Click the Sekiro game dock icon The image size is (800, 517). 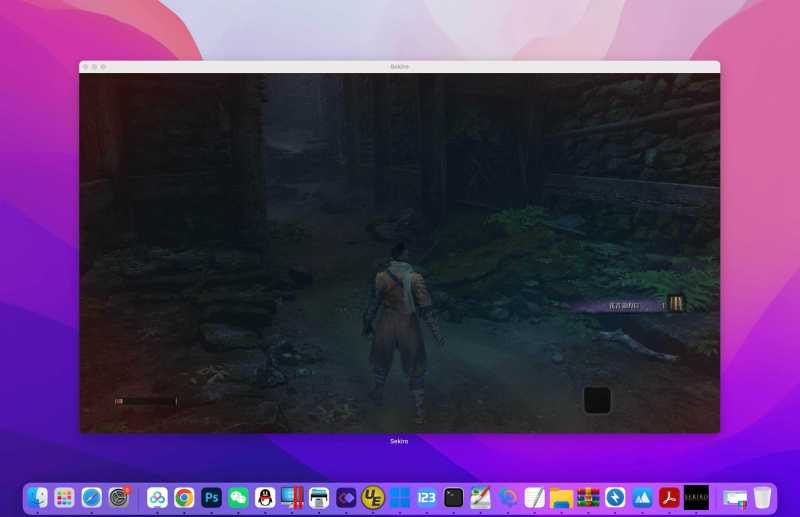(x=696, y=498)
